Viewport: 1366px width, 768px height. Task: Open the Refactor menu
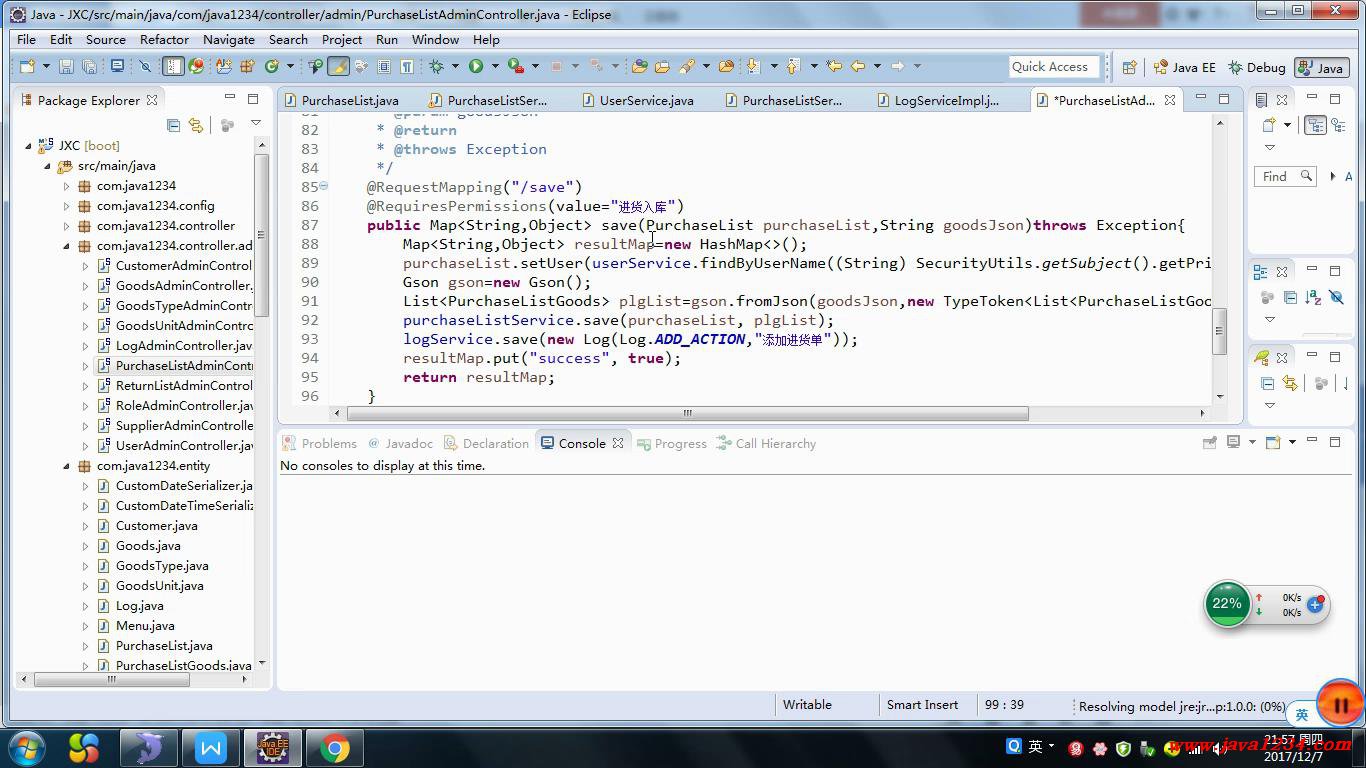click(164, 39)
